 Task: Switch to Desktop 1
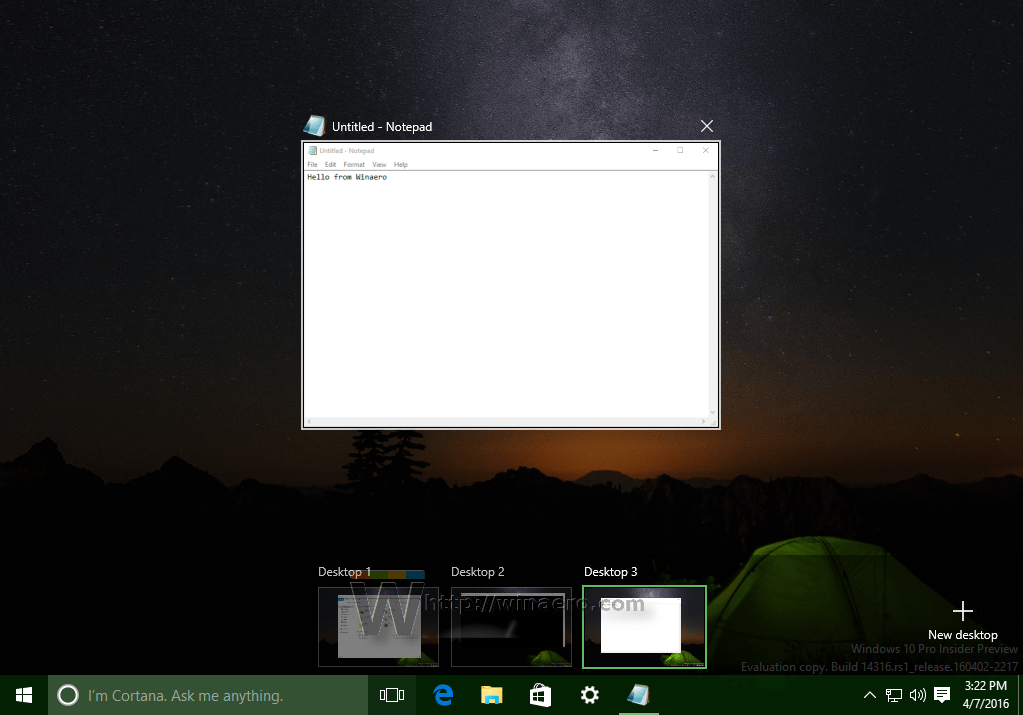coord(378,627)
